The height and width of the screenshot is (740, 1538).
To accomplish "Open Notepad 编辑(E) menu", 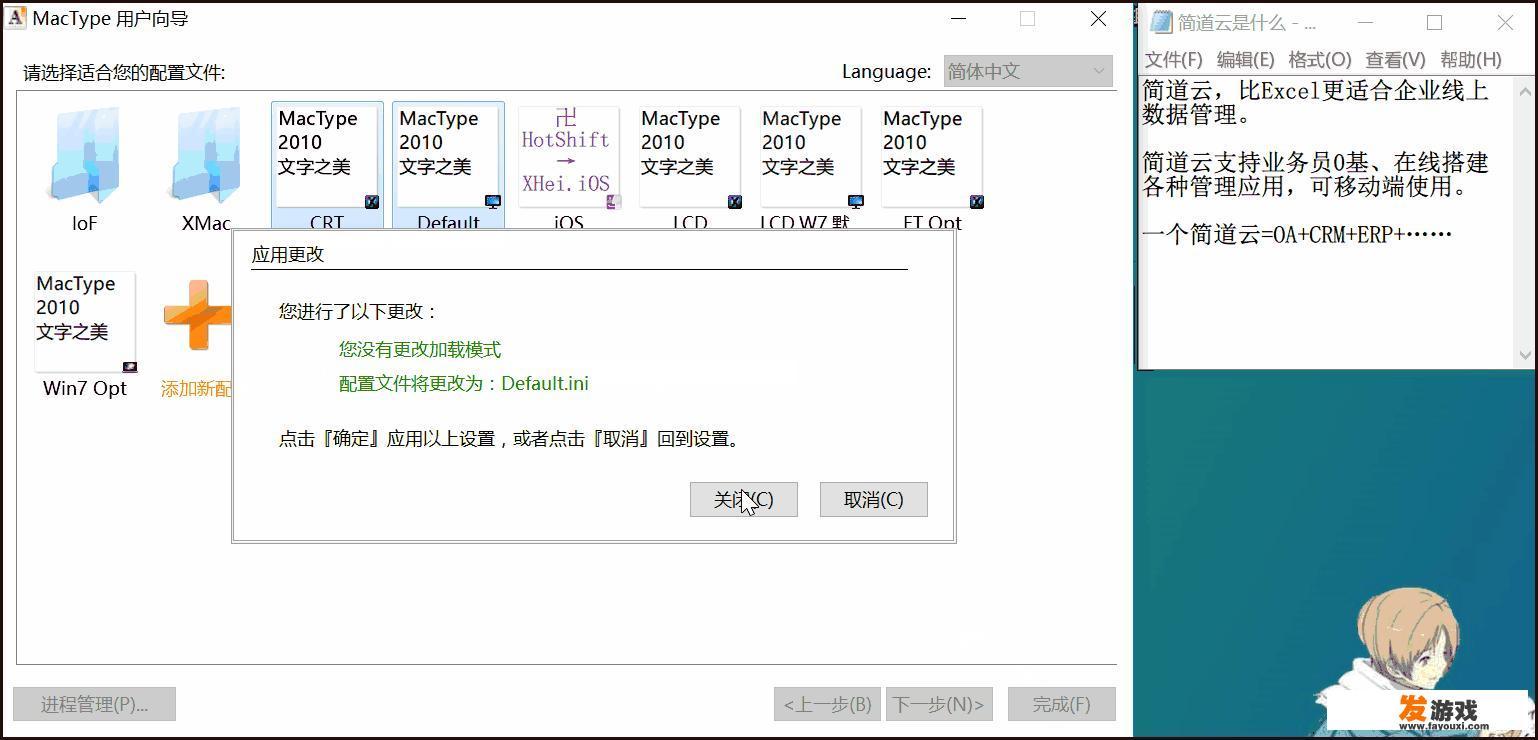I will click(1246, 60).
